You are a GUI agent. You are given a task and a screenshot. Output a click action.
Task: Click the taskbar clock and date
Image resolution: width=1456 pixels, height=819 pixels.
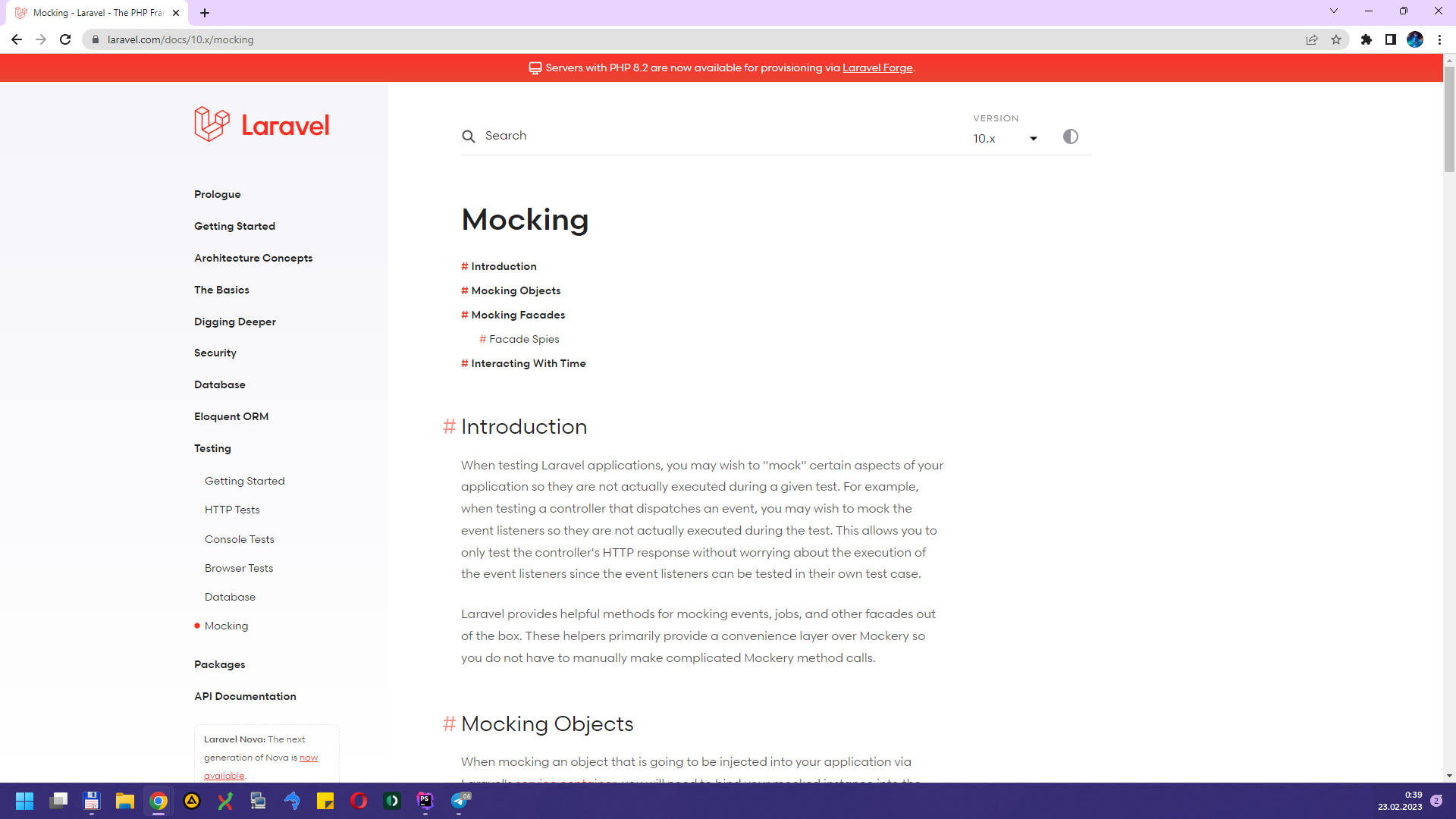coord(1400,801)
